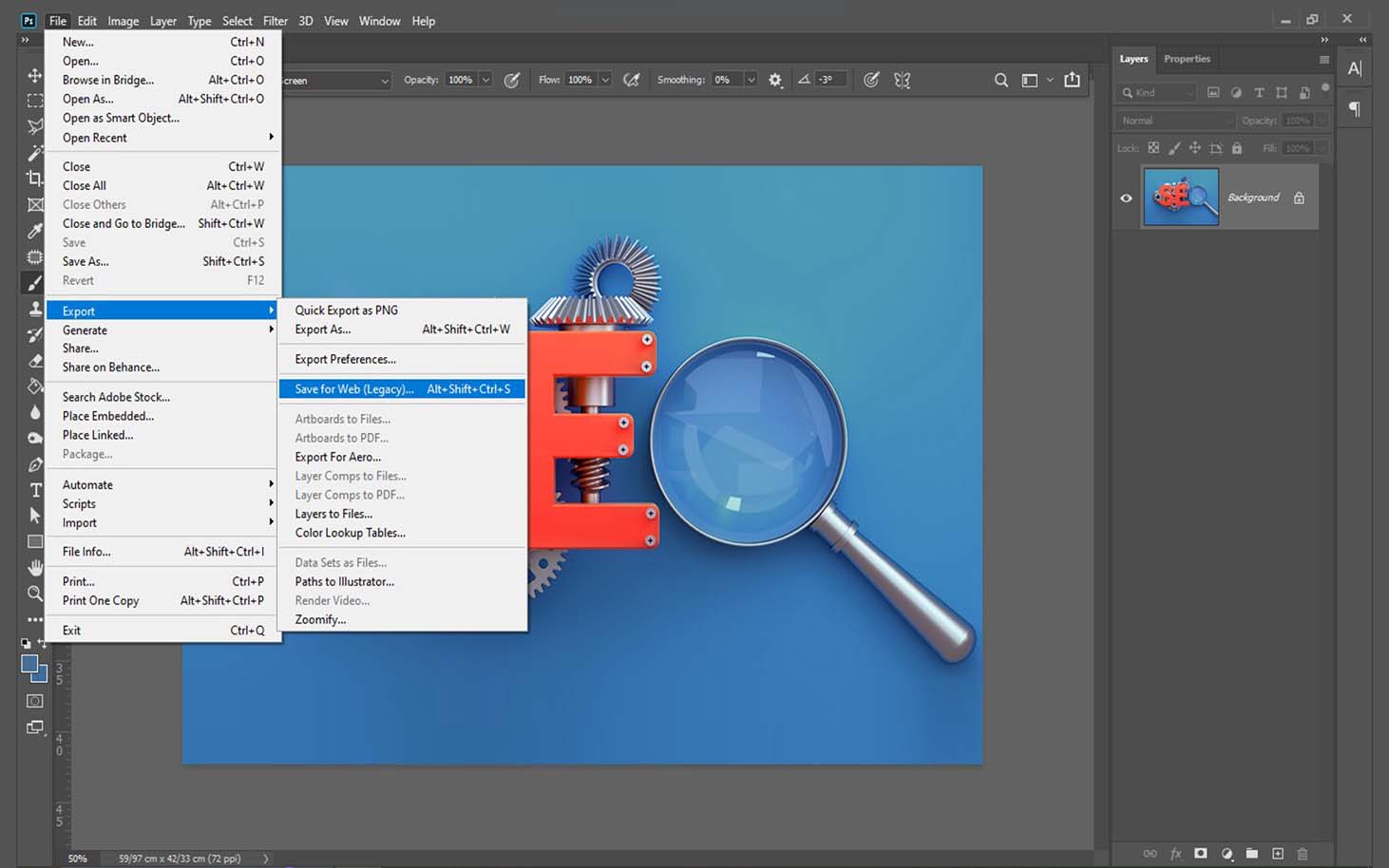This screenshot has width=1389, height=868.
Task: Click the Share image icon
Action: (x=1073, y=80)
